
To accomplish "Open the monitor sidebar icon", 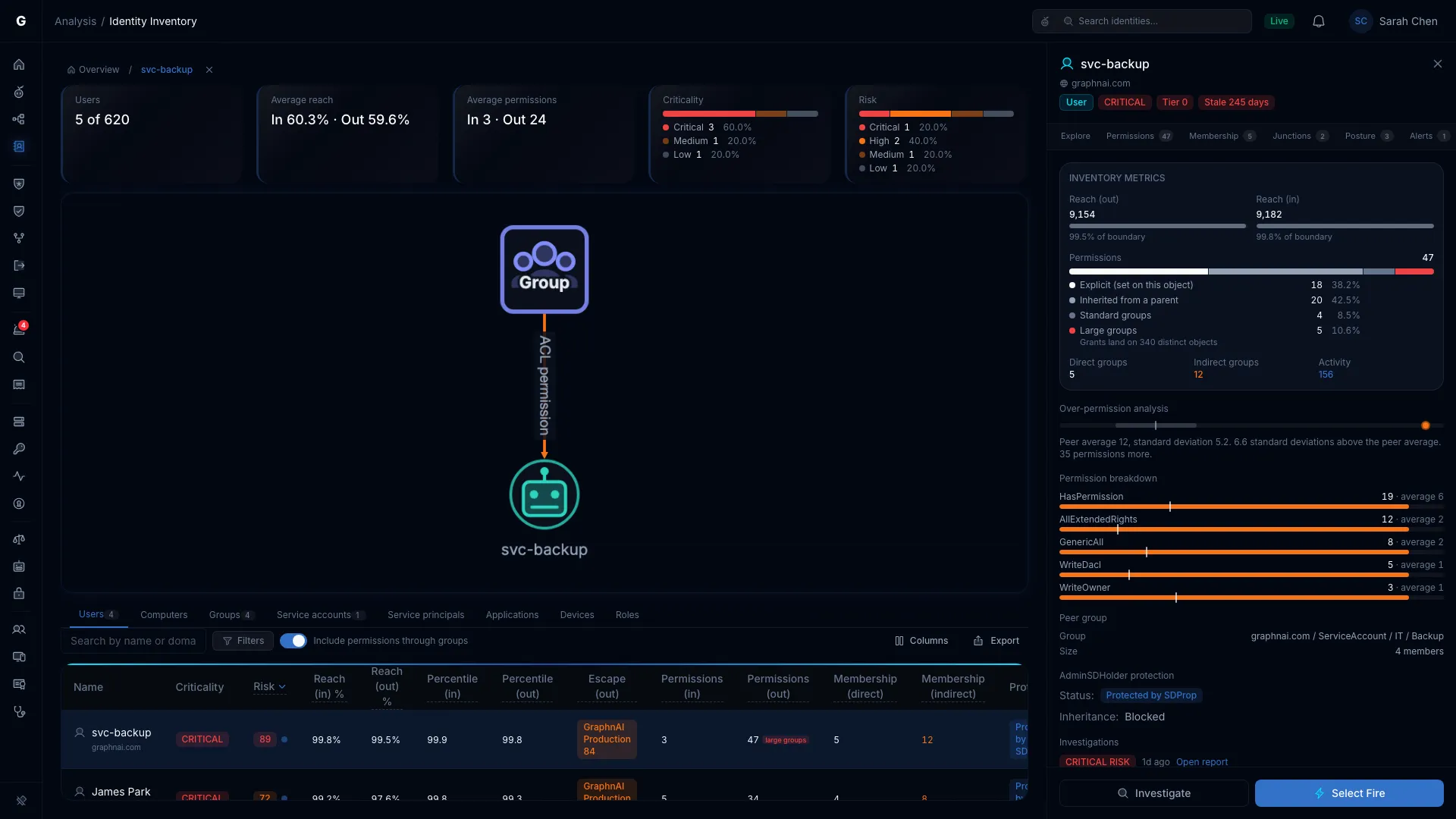I will coord(19,293).
